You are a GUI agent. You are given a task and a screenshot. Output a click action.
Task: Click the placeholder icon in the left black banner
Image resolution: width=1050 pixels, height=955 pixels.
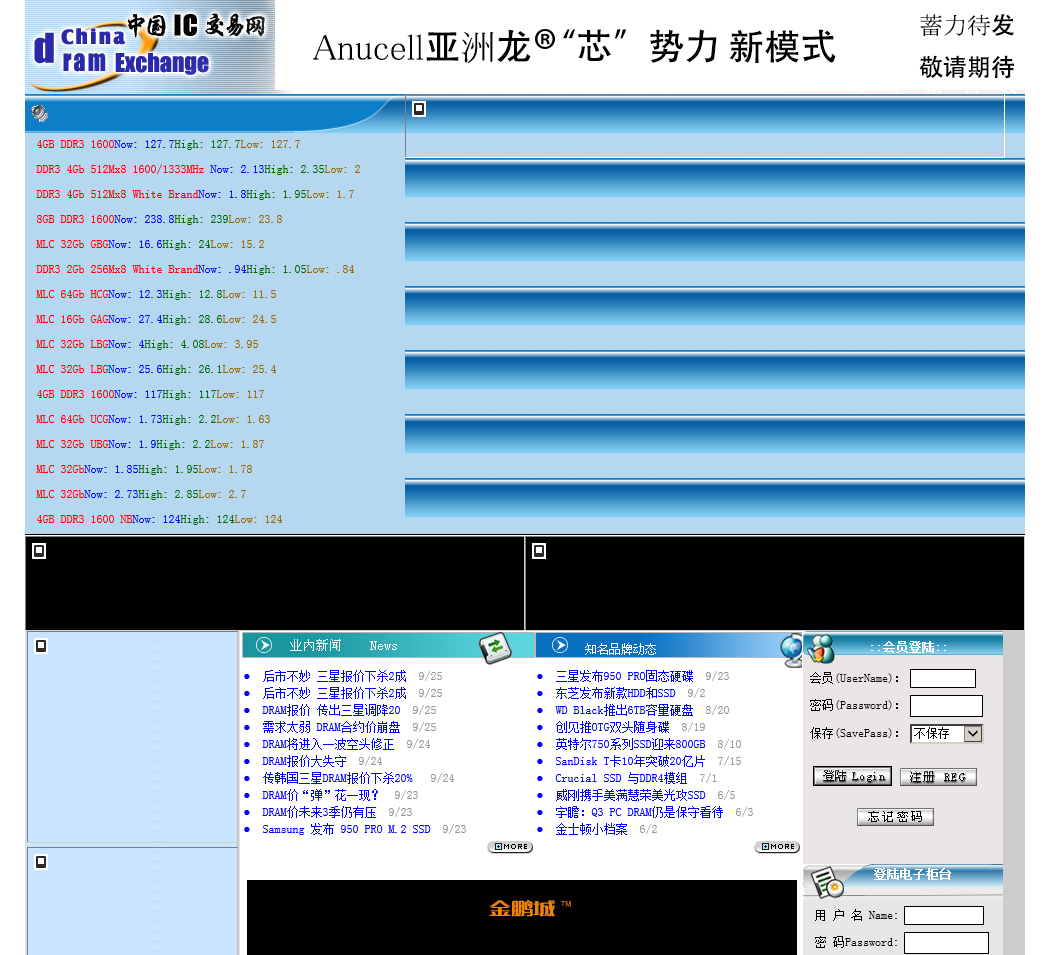(40, 550)
